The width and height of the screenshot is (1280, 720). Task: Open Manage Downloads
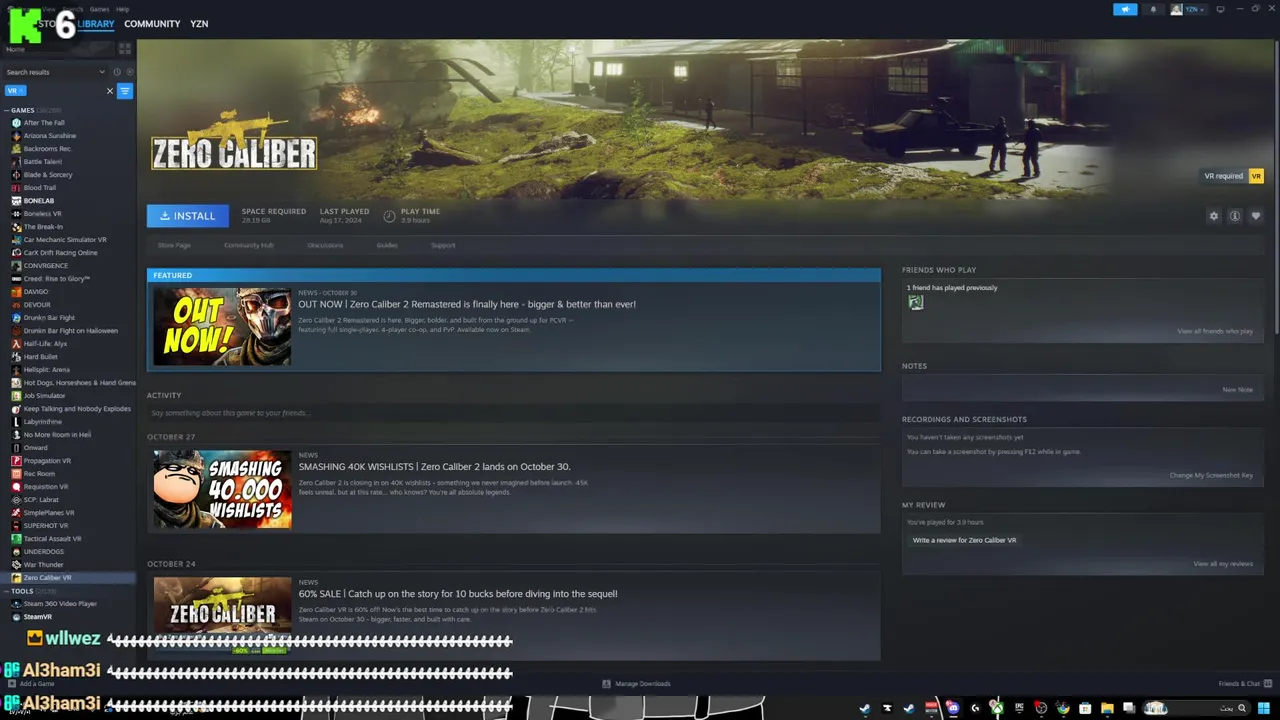coord(636,684)
